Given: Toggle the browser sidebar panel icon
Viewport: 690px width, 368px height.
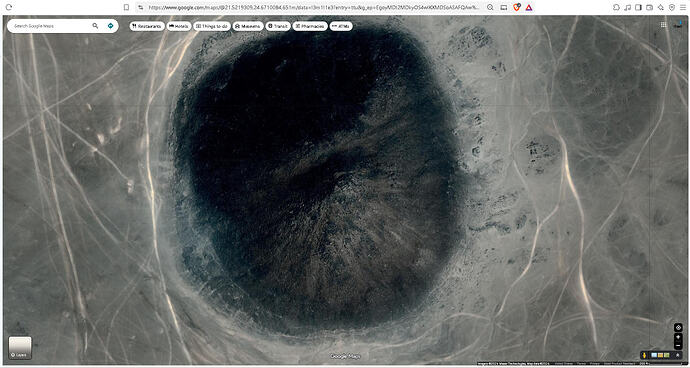Looking at the screenshot, I should pyautogui.click(x=639, y=7).
